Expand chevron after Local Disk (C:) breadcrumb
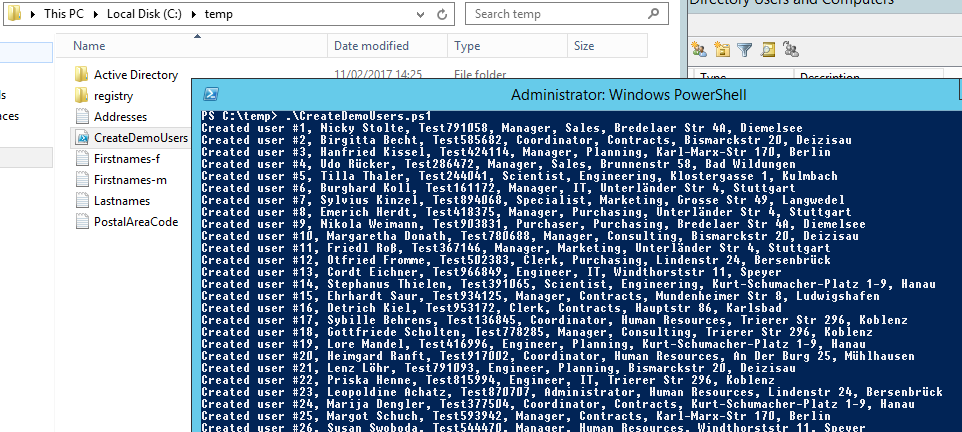Screen dimensions: 962x432 coord(194,14)
